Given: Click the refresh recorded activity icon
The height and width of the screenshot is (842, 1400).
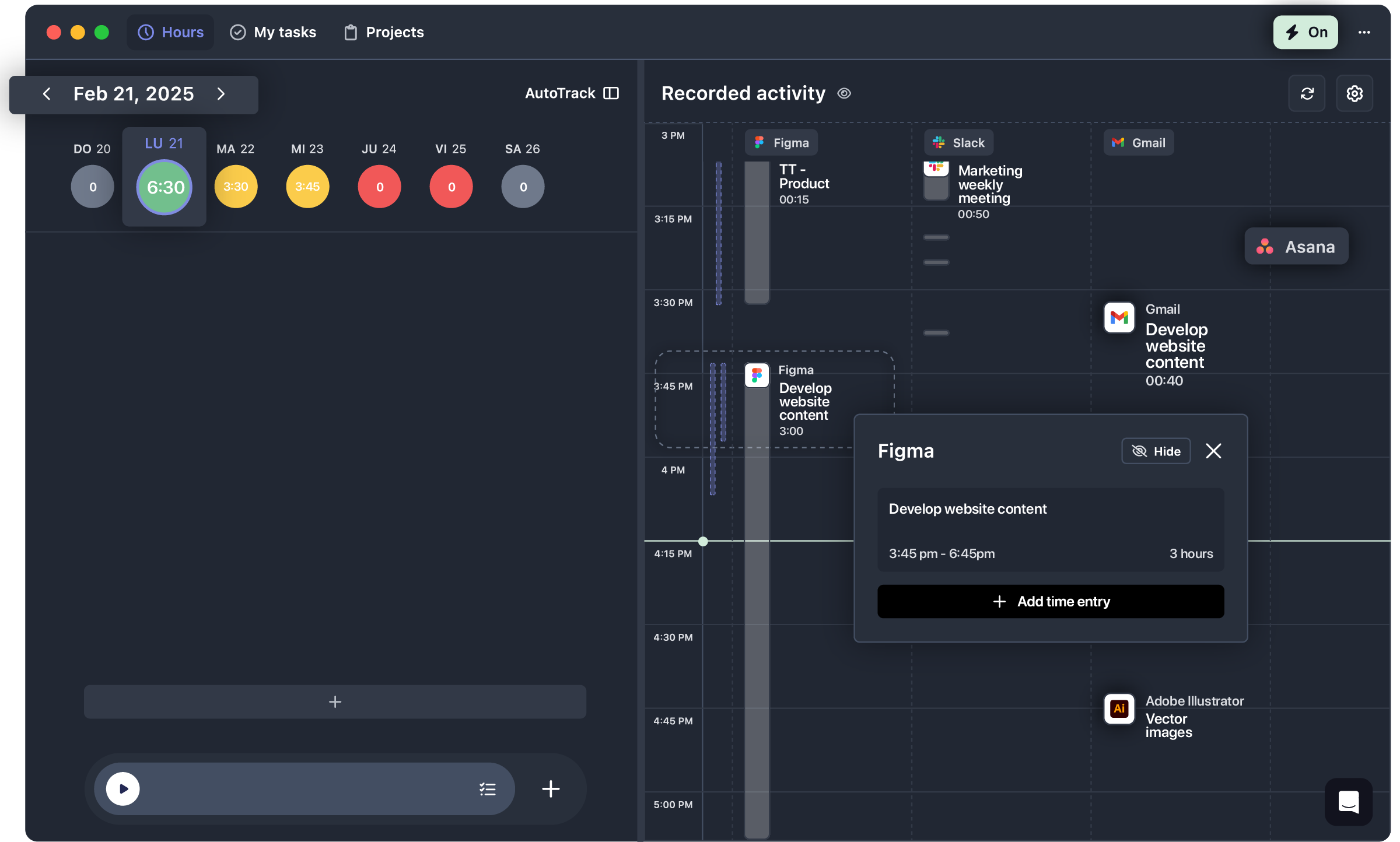Looking at the screenshot, I should 1307,93.
